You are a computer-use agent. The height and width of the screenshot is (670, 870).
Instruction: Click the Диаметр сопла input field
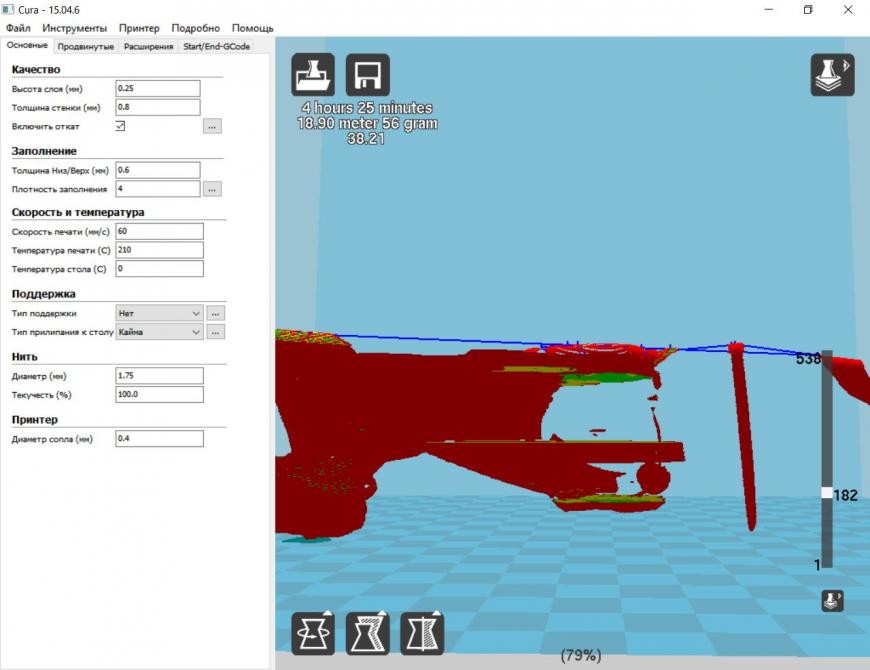(x=159, y=439)
